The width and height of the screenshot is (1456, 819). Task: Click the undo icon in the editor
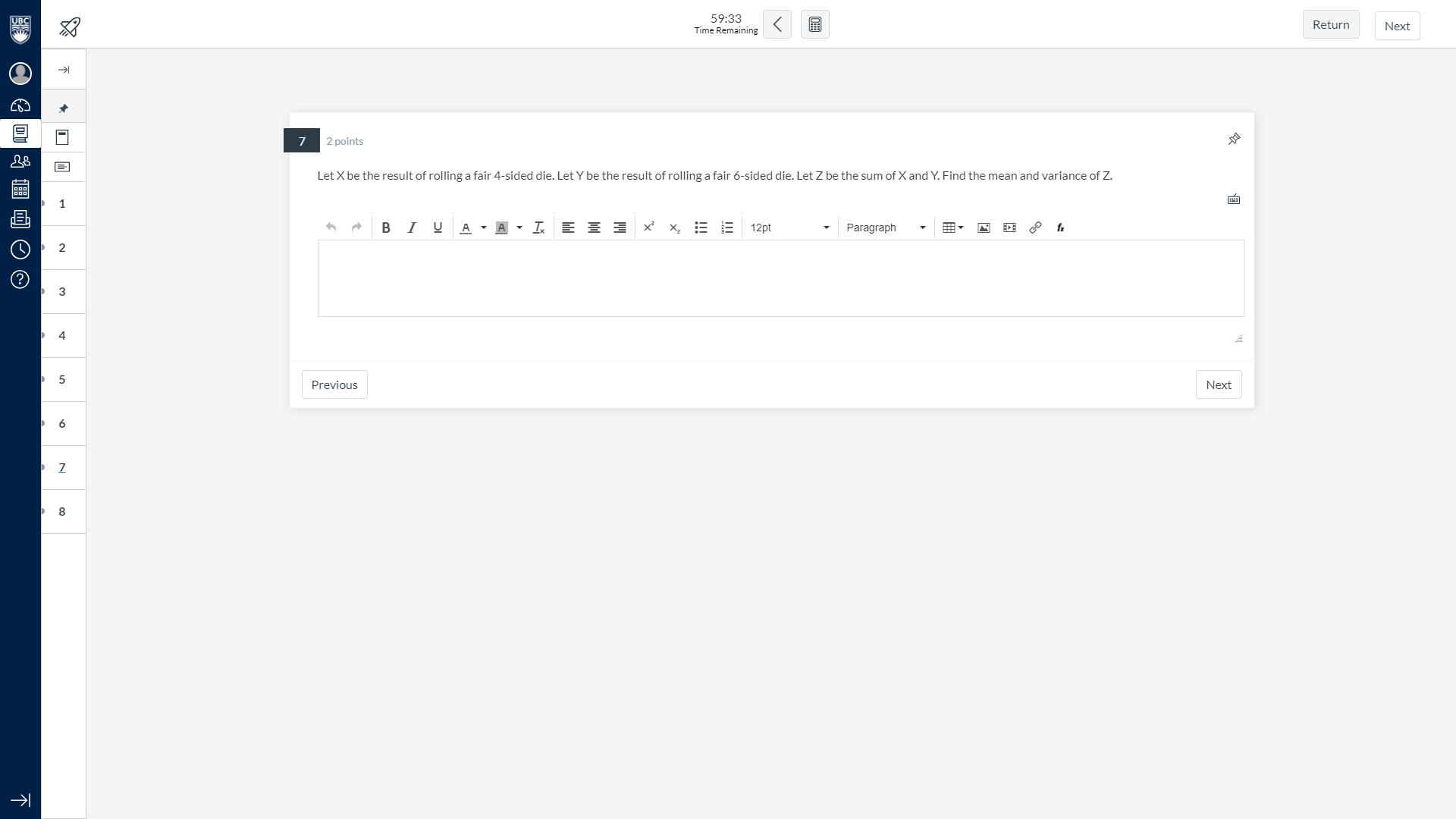[x=331, y=227]
